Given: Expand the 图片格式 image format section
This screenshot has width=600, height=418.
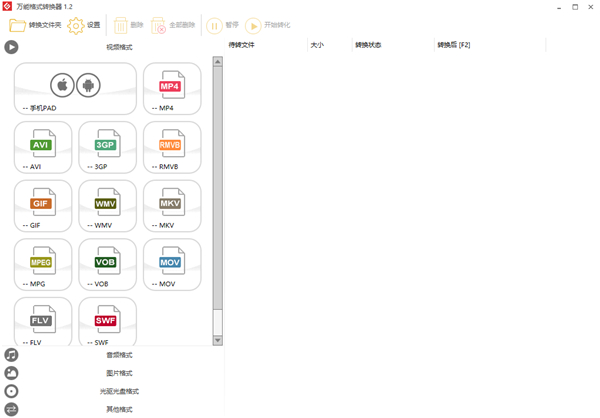Looking at the screenshot, I should (119, 373).
